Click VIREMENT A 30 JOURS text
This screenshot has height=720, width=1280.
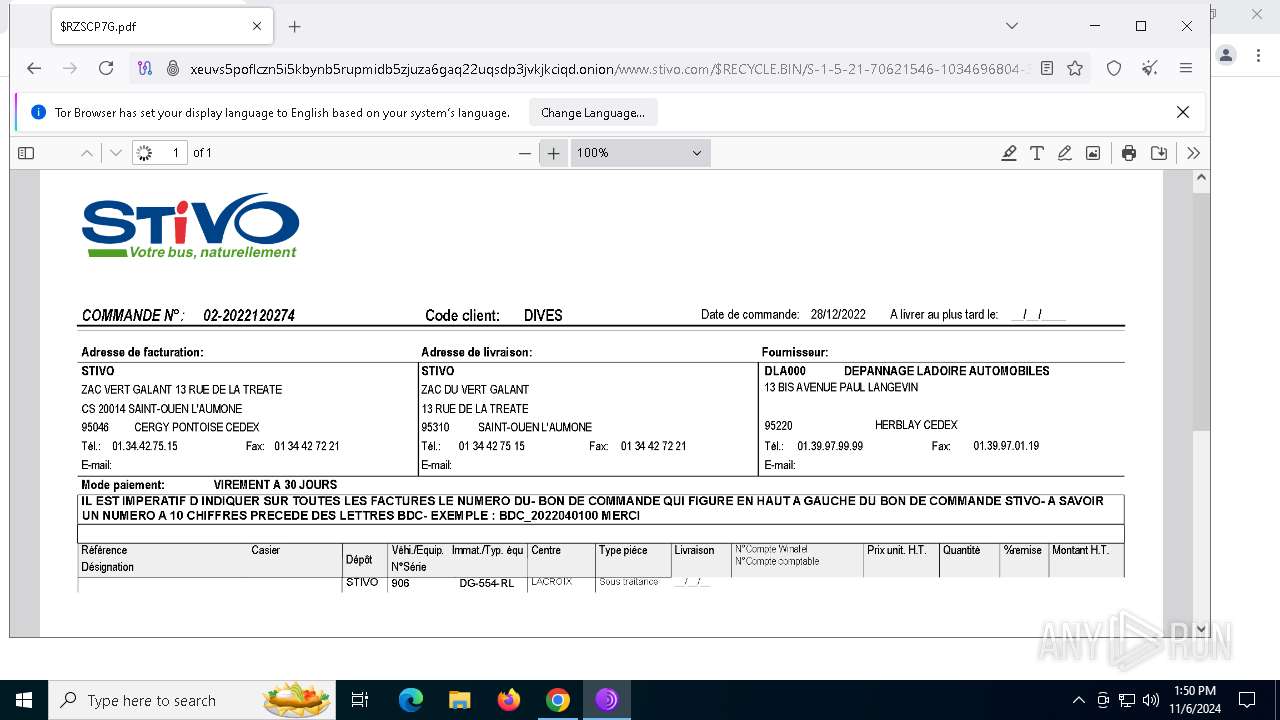275,485
